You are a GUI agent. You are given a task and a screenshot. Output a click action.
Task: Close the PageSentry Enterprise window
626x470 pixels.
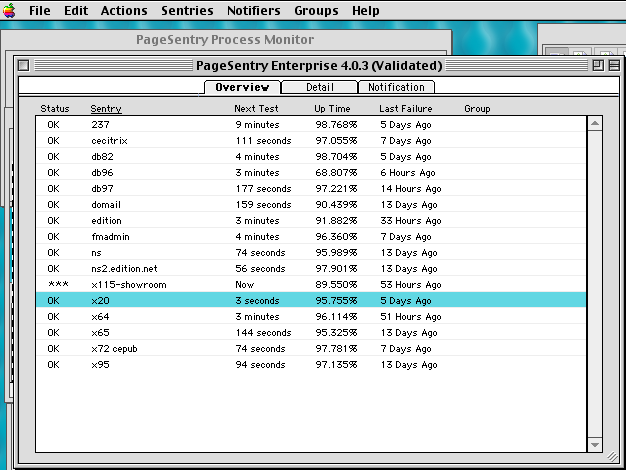pos(24,65)
